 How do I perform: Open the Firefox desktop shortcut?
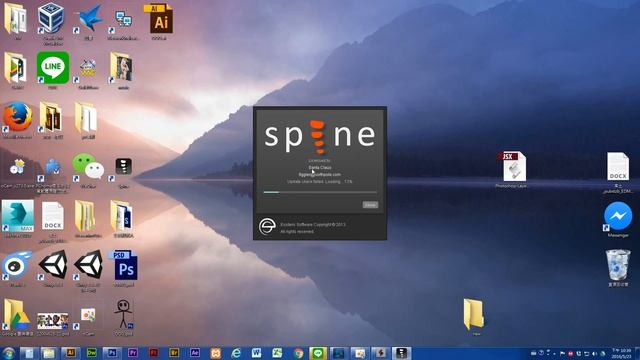point(18,117)
